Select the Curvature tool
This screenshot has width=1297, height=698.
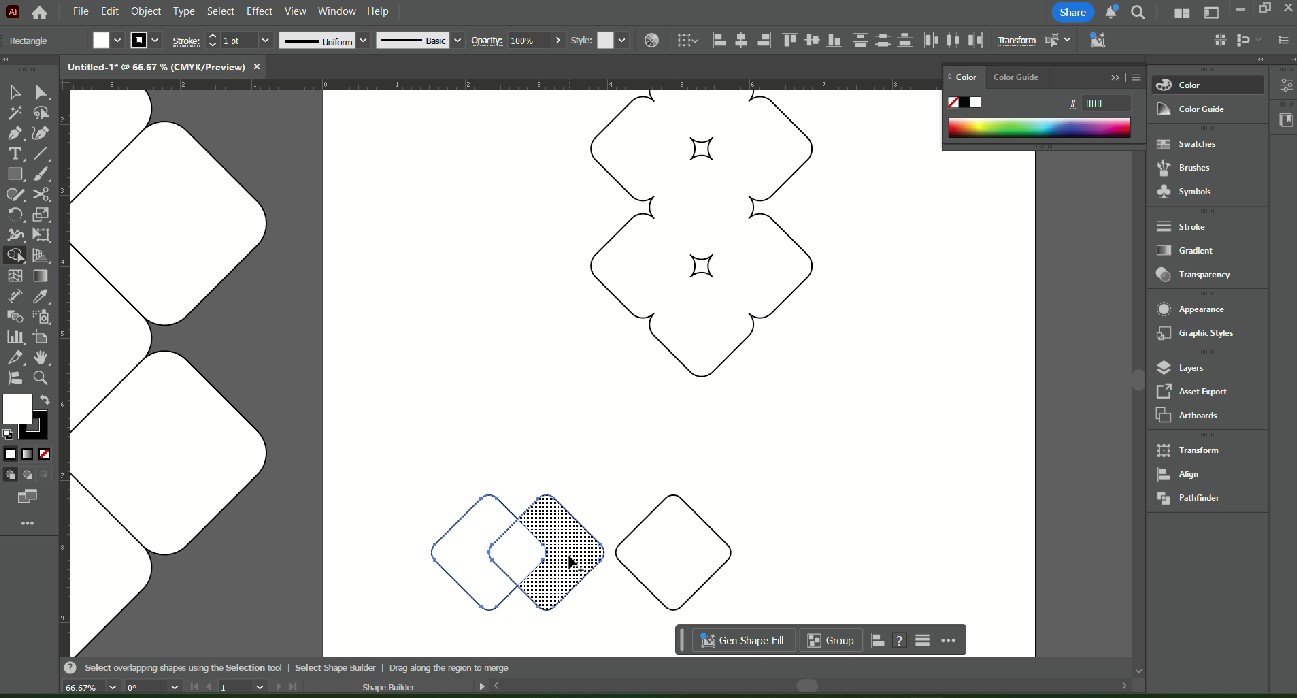click(x=41, y=133)
